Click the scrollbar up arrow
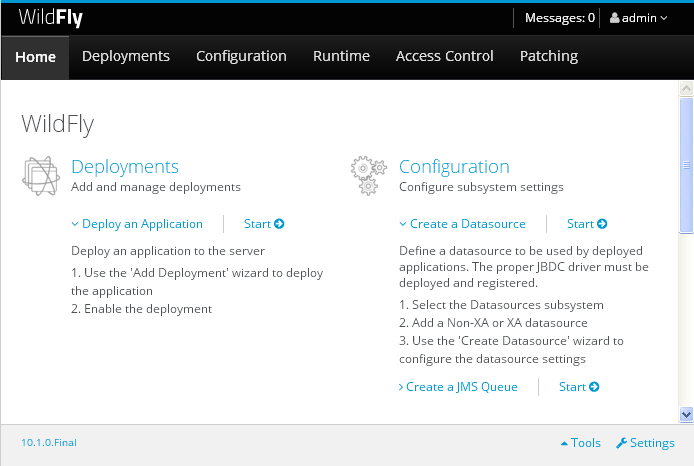 coord(686,89)
